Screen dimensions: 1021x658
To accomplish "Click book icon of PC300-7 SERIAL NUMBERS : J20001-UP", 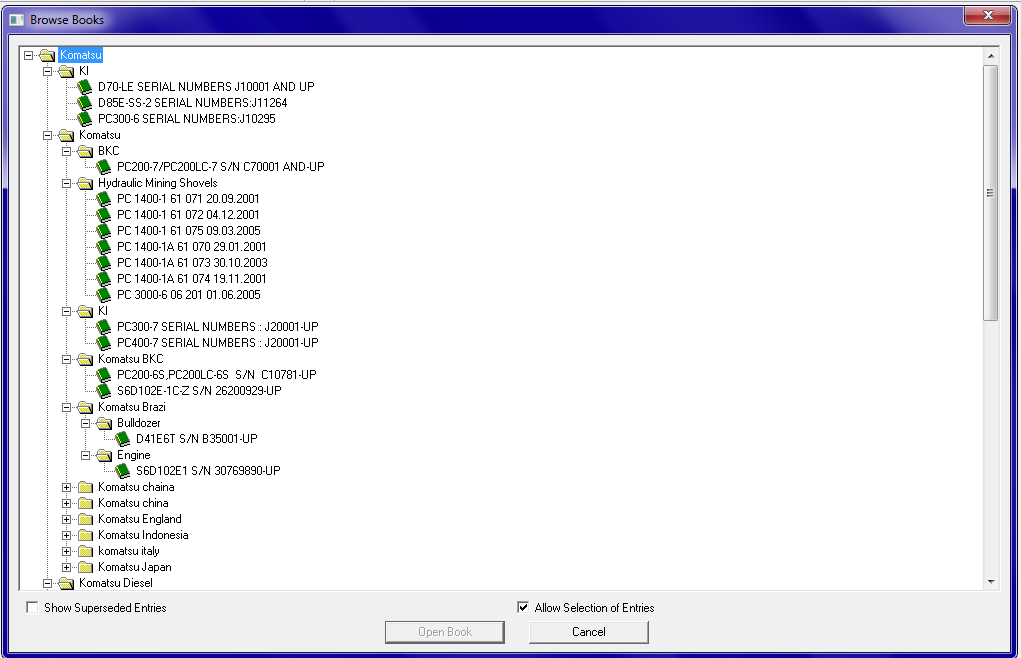I will 104,327.
